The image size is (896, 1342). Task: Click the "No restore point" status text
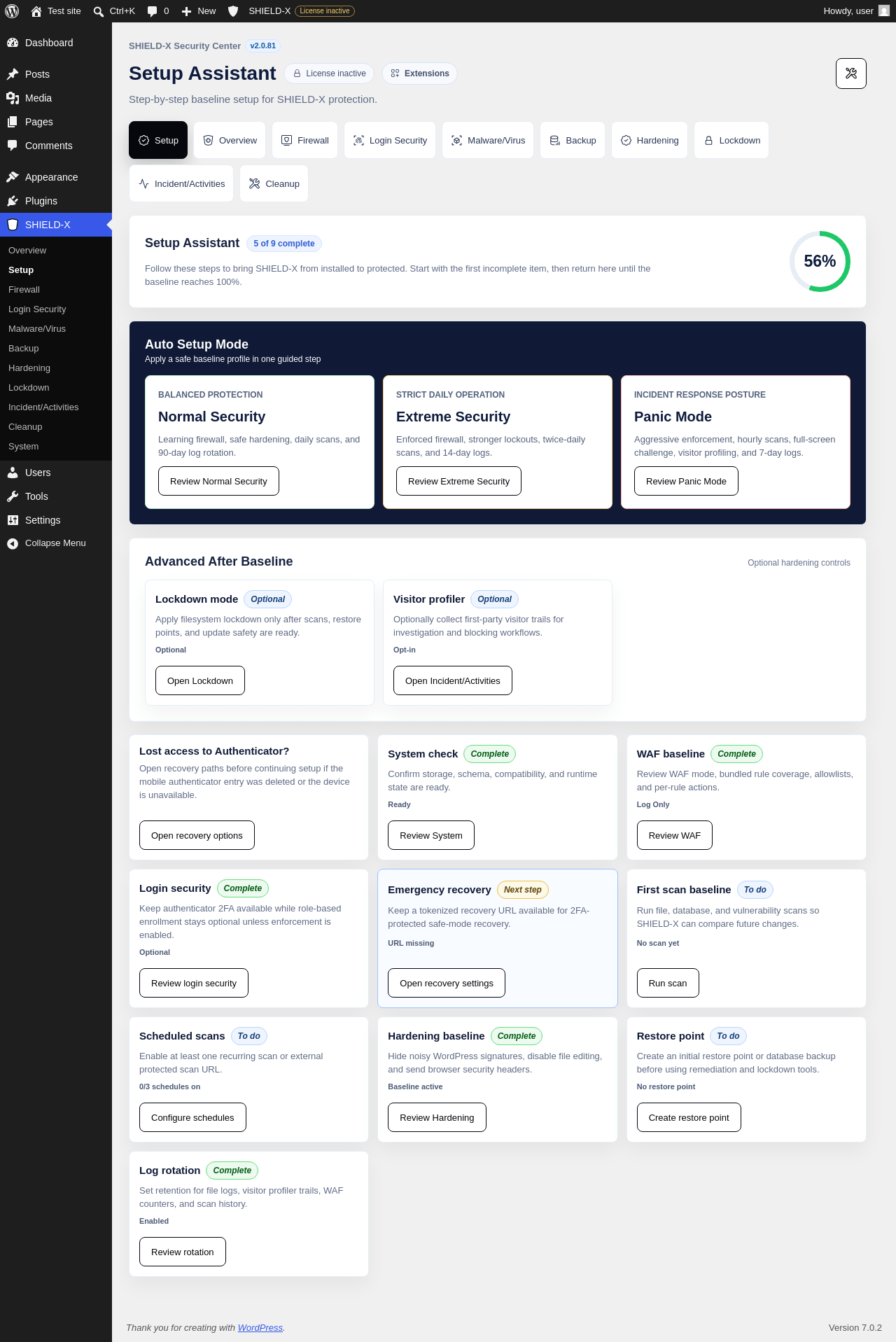[x=666, y=1086]
